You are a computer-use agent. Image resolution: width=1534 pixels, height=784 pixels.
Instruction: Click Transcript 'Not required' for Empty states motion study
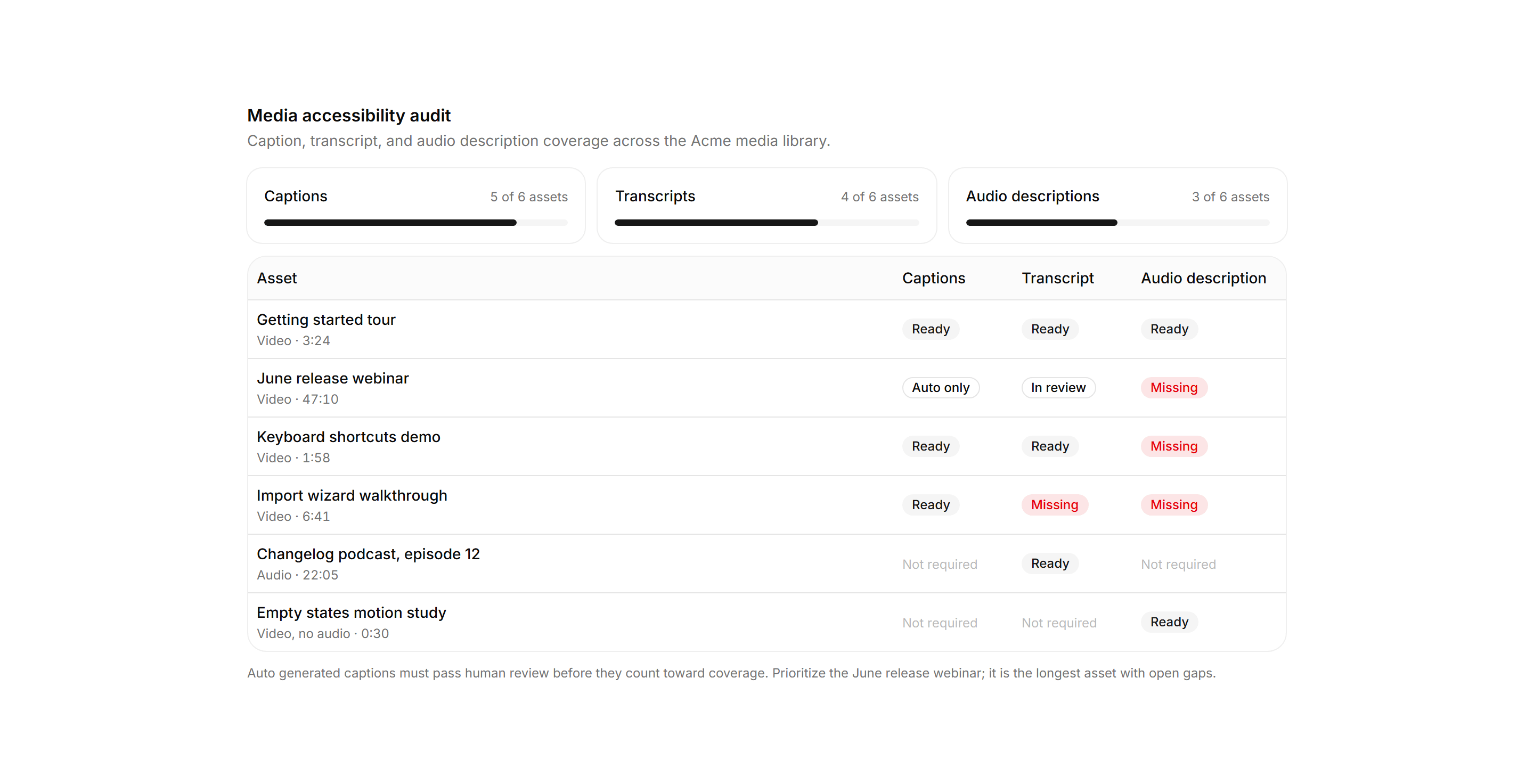click(1059, 623)
